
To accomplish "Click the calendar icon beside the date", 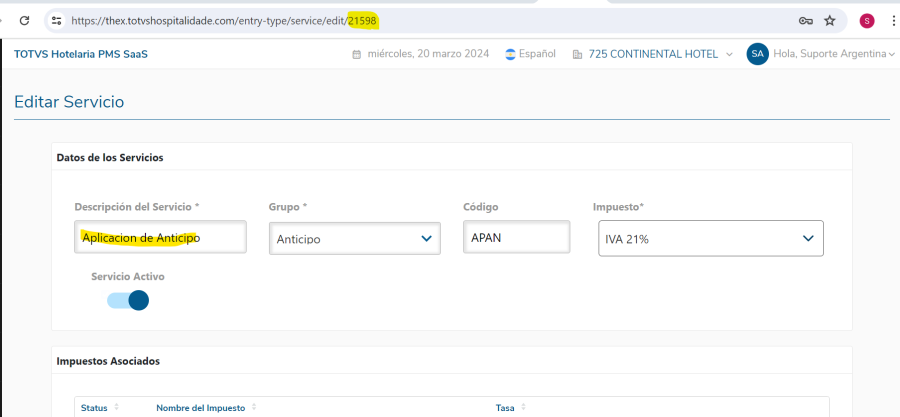I will [357, 54].
